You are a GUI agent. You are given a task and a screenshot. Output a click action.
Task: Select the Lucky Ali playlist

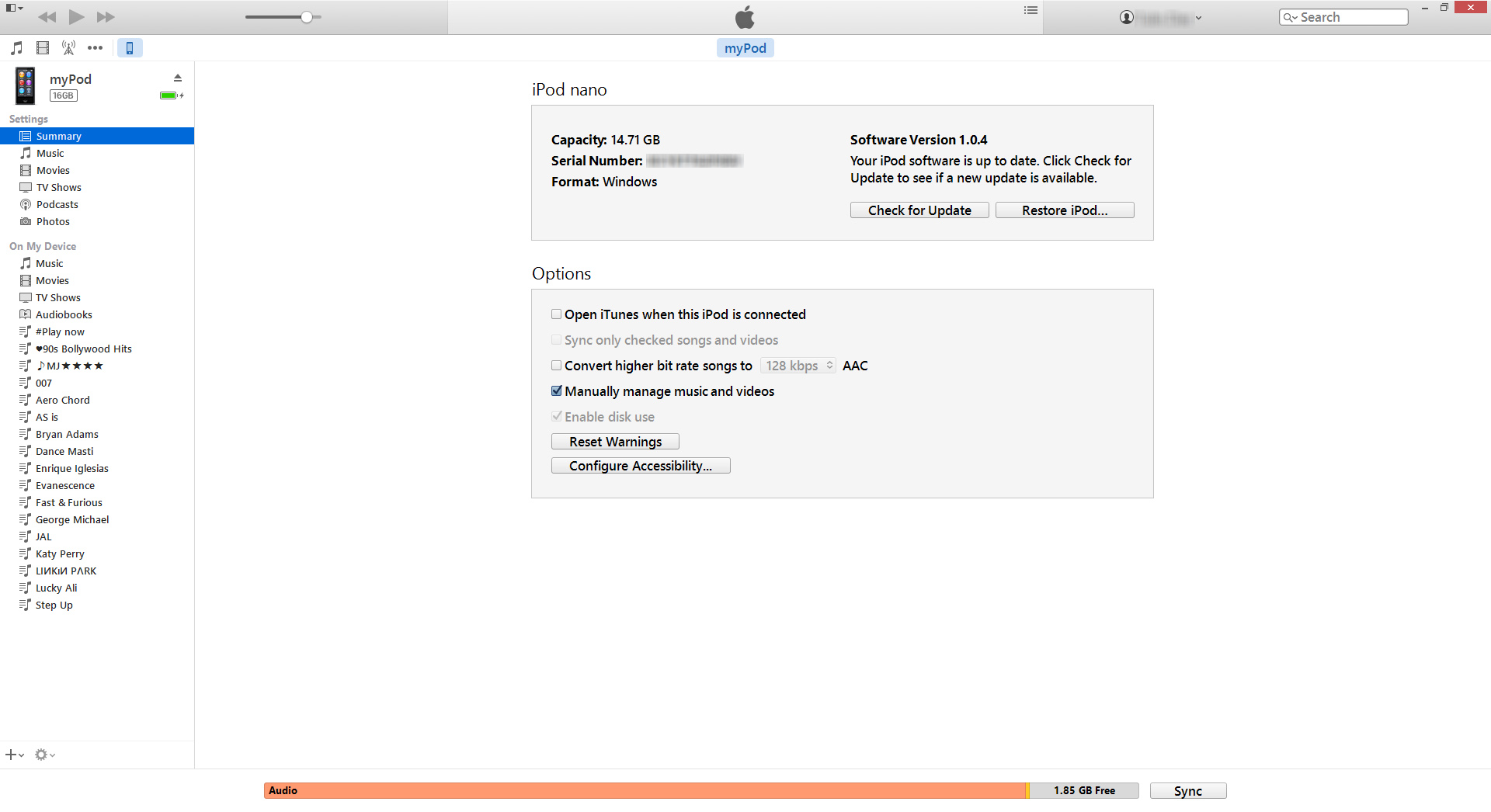tap(97, 588)
